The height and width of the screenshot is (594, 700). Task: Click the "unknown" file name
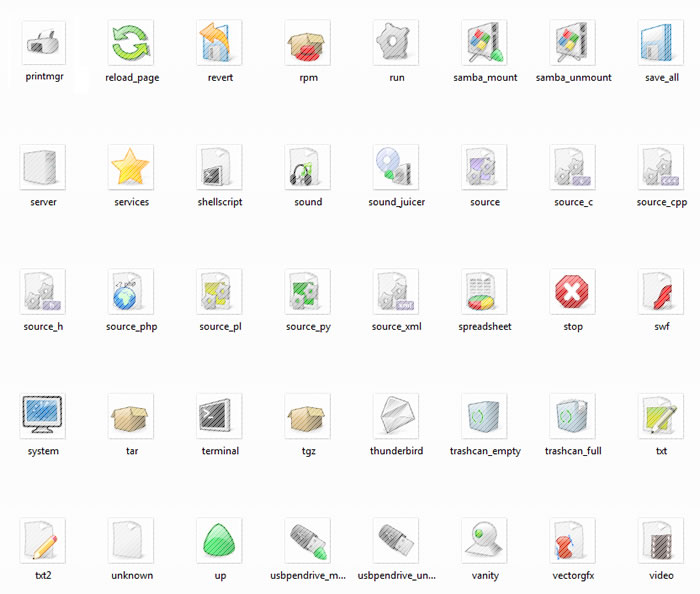[x=132, y=576]
